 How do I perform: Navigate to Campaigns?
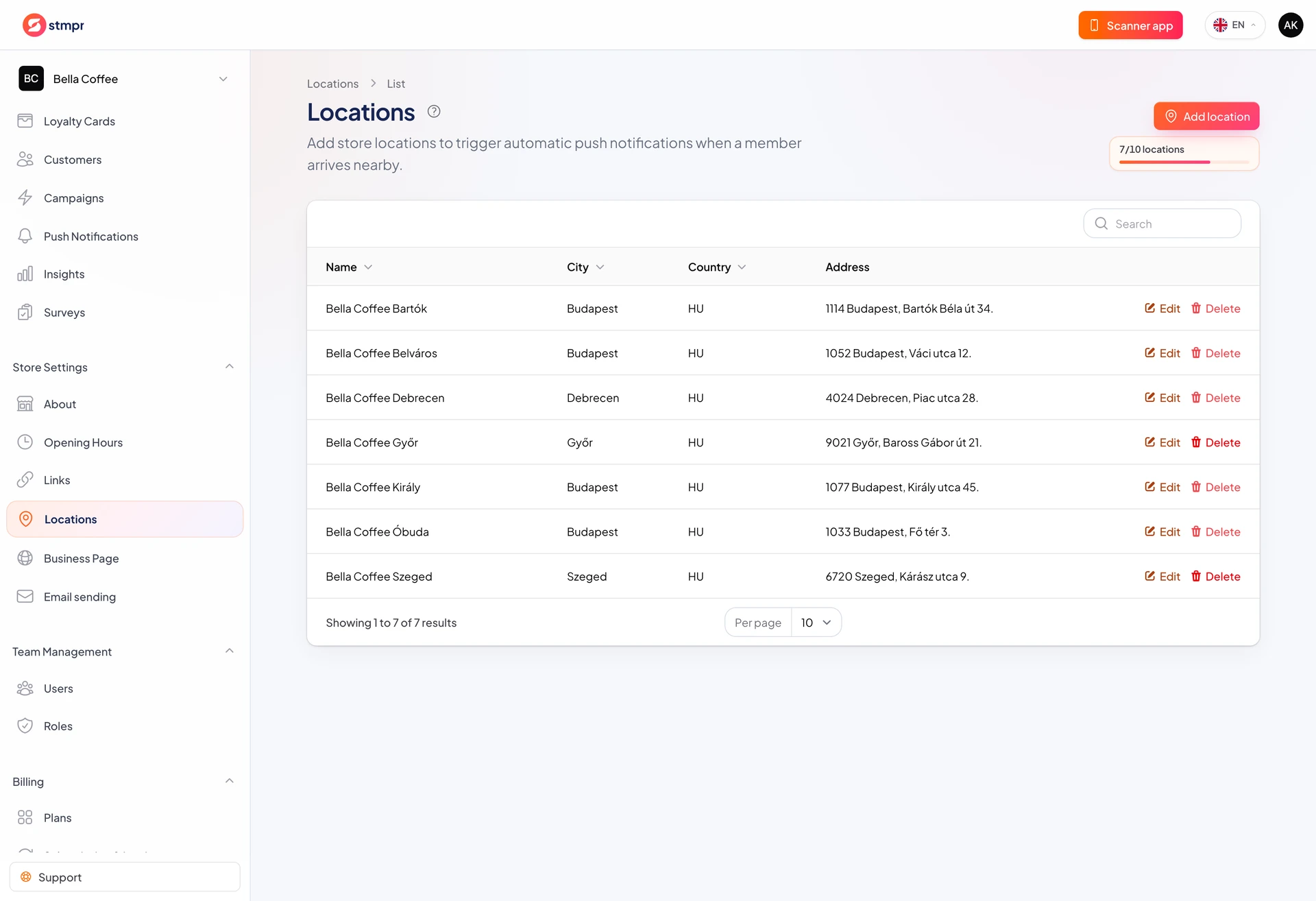point(125,198)
